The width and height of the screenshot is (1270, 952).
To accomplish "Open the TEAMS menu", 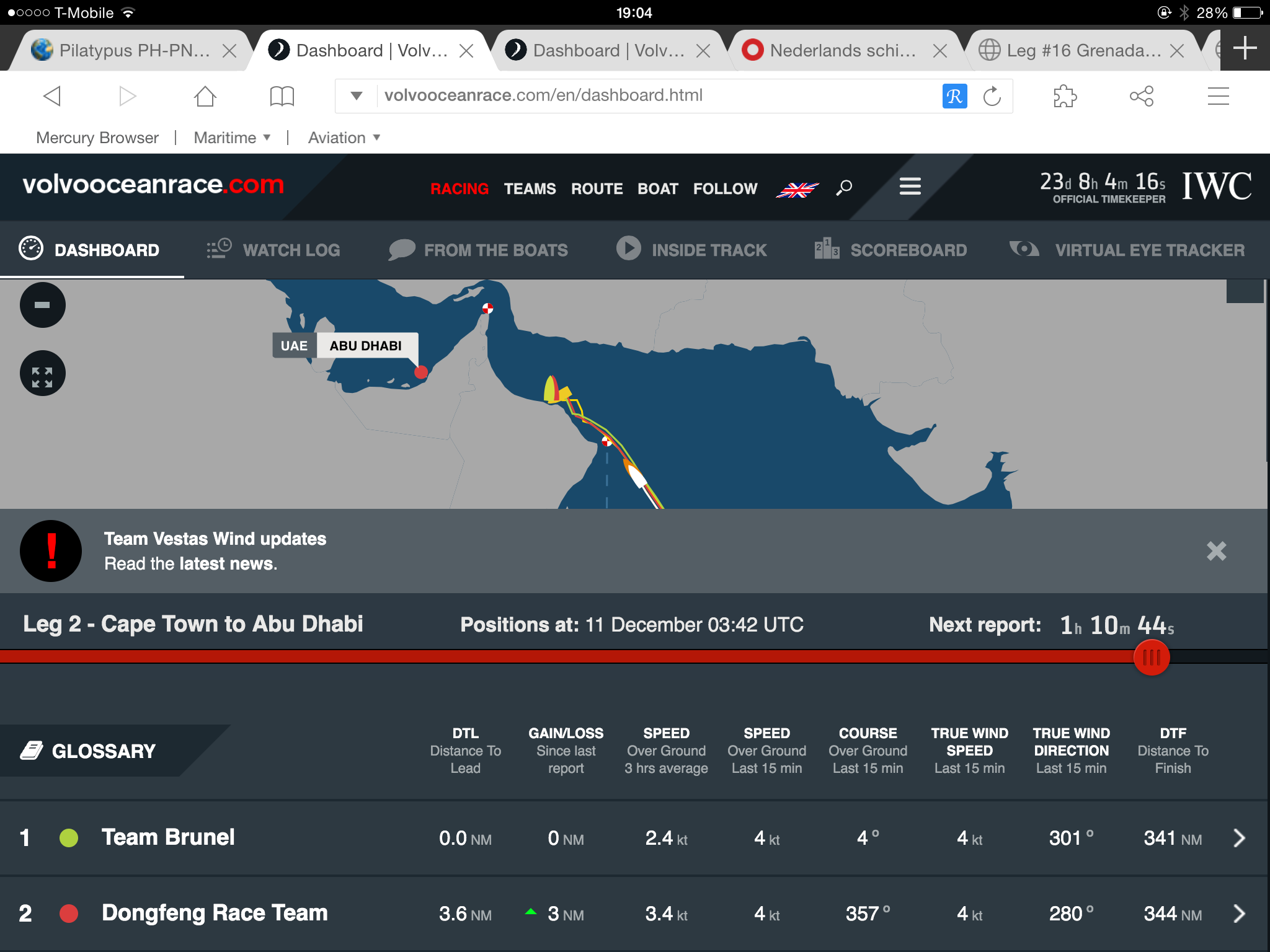I will (530, 189).
